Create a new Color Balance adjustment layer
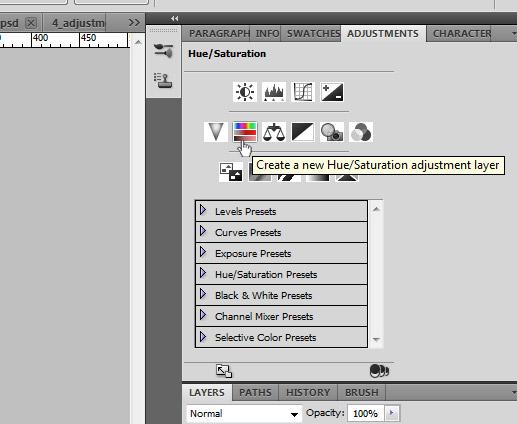Screen dimensions: 517x424 [274, 132]
